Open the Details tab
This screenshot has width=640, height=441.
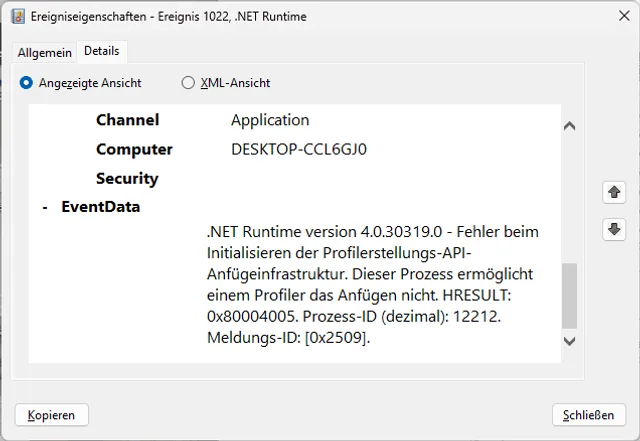point(102,51)
